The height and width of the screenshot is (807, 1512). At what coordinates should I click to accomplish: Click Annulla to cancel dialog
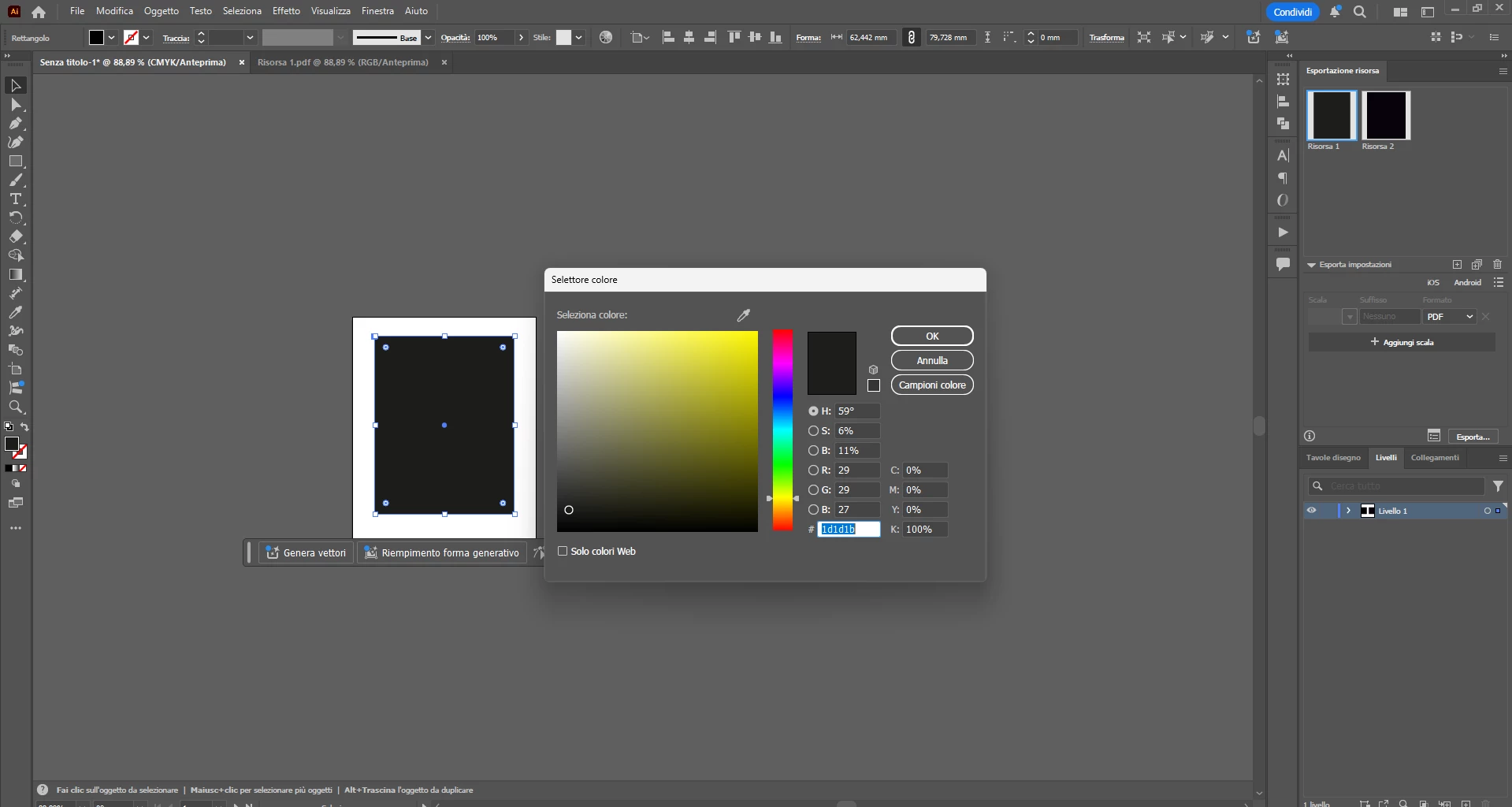click(932, 360)
